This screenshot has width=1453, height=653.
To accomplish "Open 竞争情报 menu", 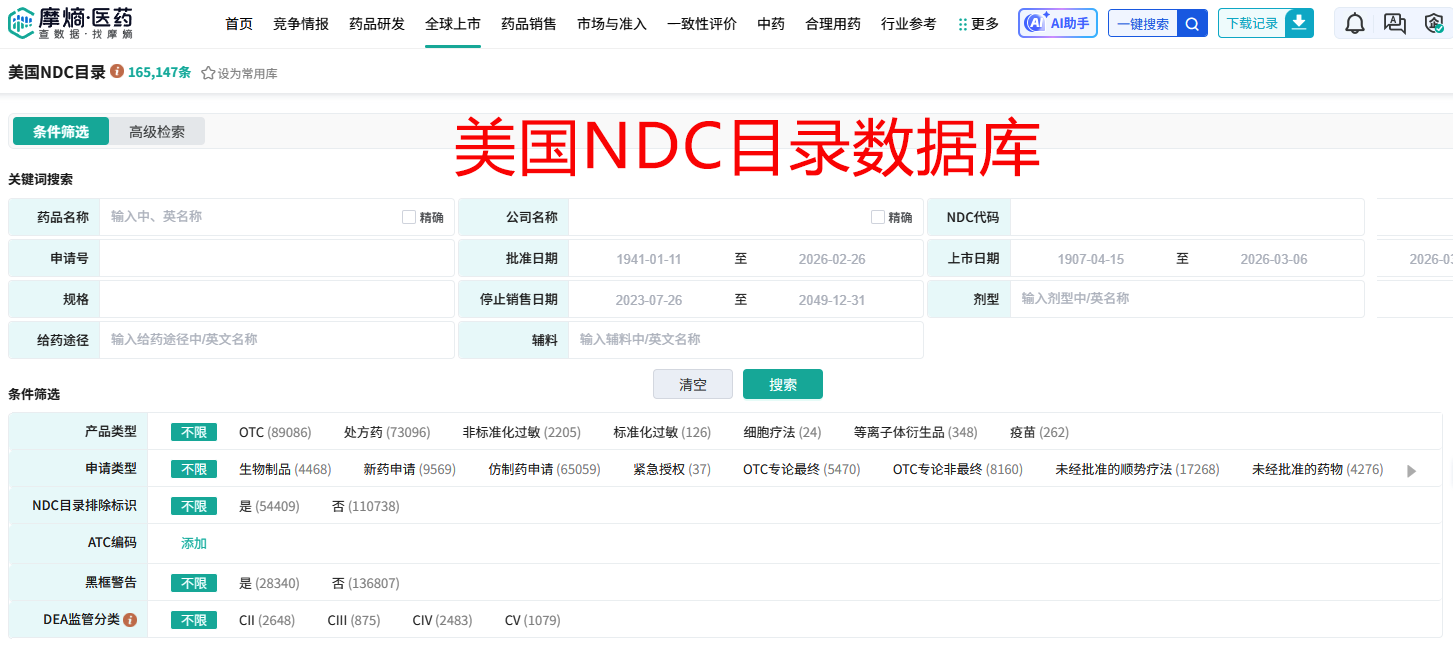I will coord(301,24).
